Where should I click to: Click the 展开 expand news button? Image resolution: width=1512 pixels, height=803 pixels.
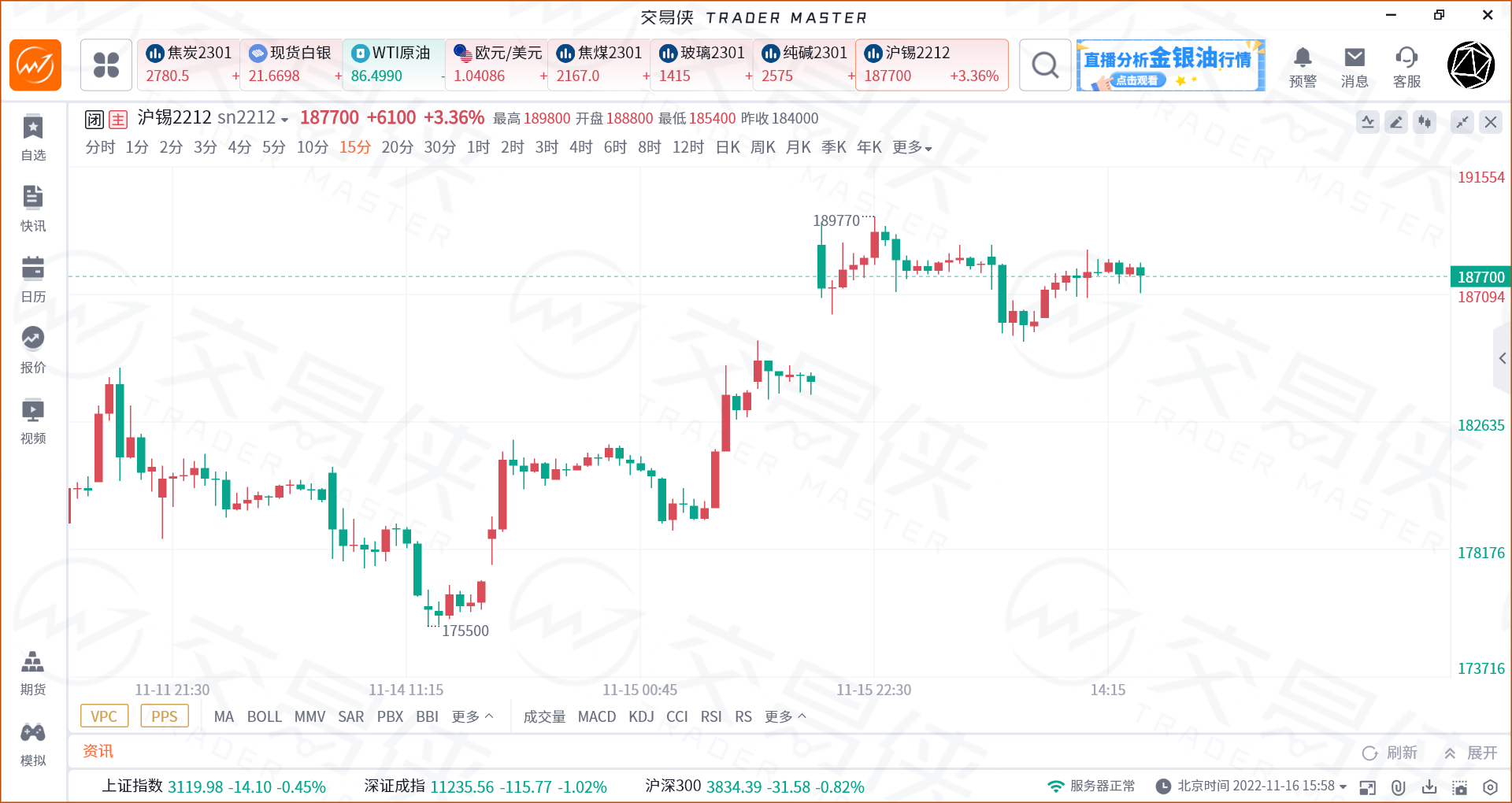1471,753
